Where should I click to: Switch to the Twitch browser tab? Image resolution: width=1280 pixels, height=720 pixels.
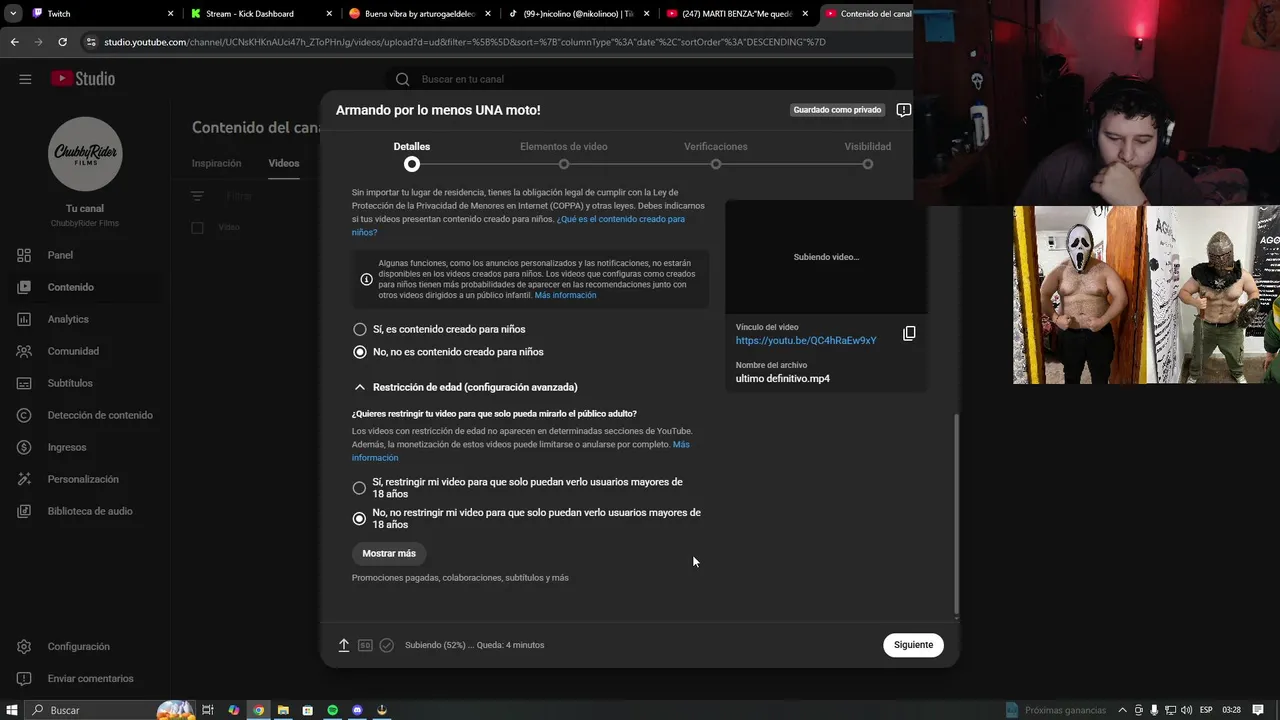[101, 14]
